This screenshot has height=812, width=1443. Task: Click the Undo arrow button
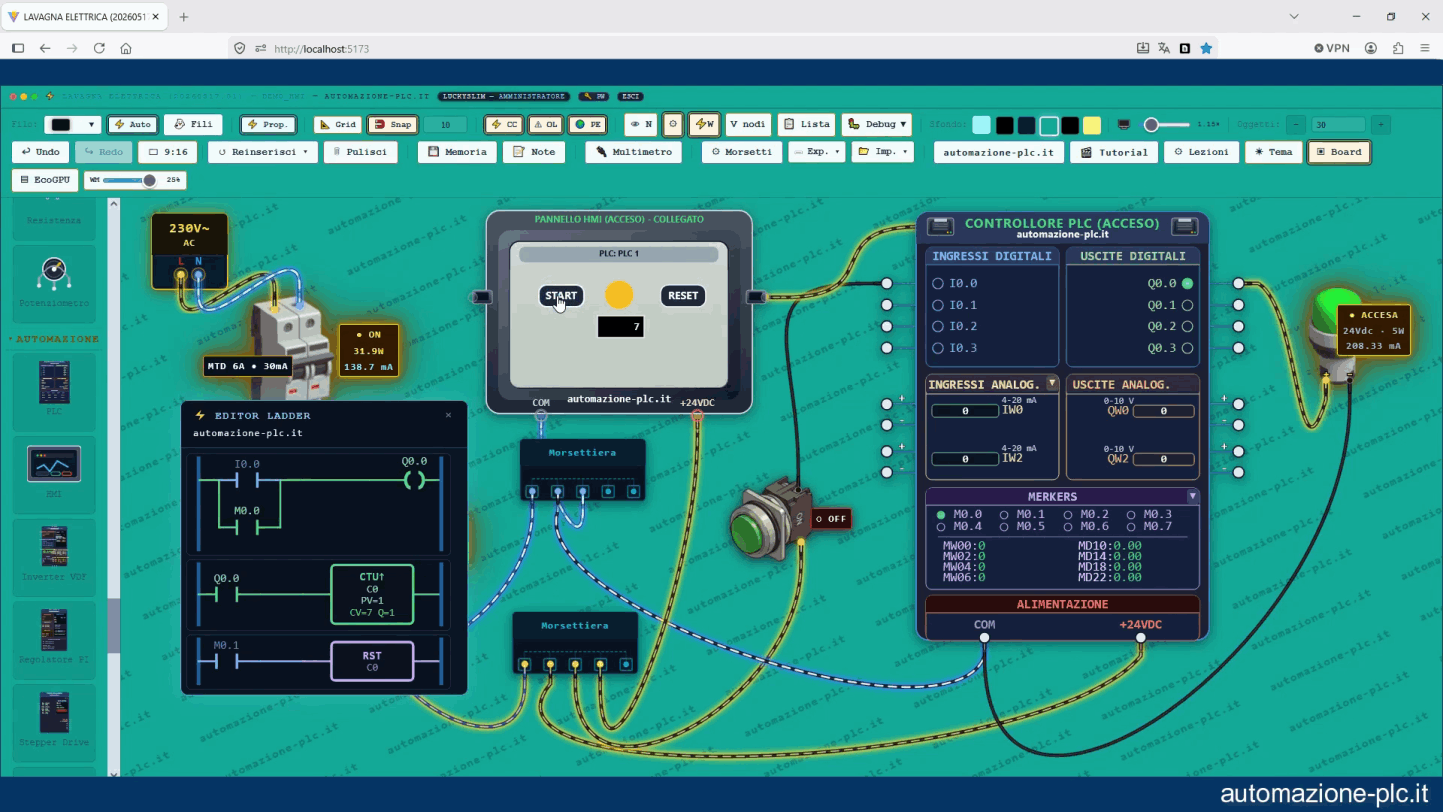(41, 152)
